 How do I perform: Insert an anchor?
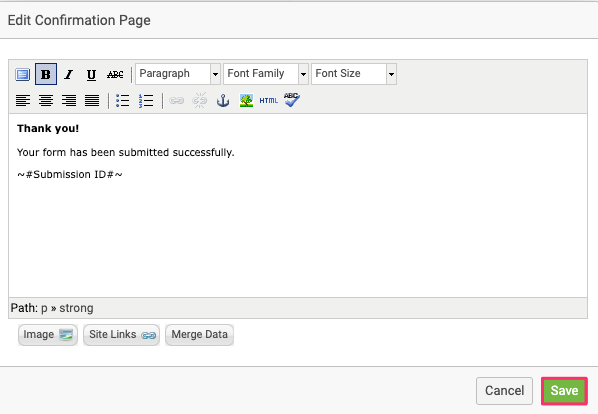coord(223,101)
